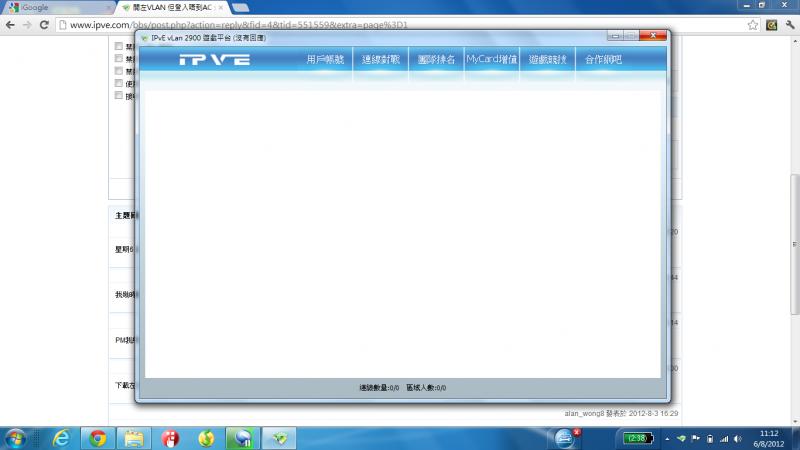Open the MyCard增值 tab

tap(492, 60)
